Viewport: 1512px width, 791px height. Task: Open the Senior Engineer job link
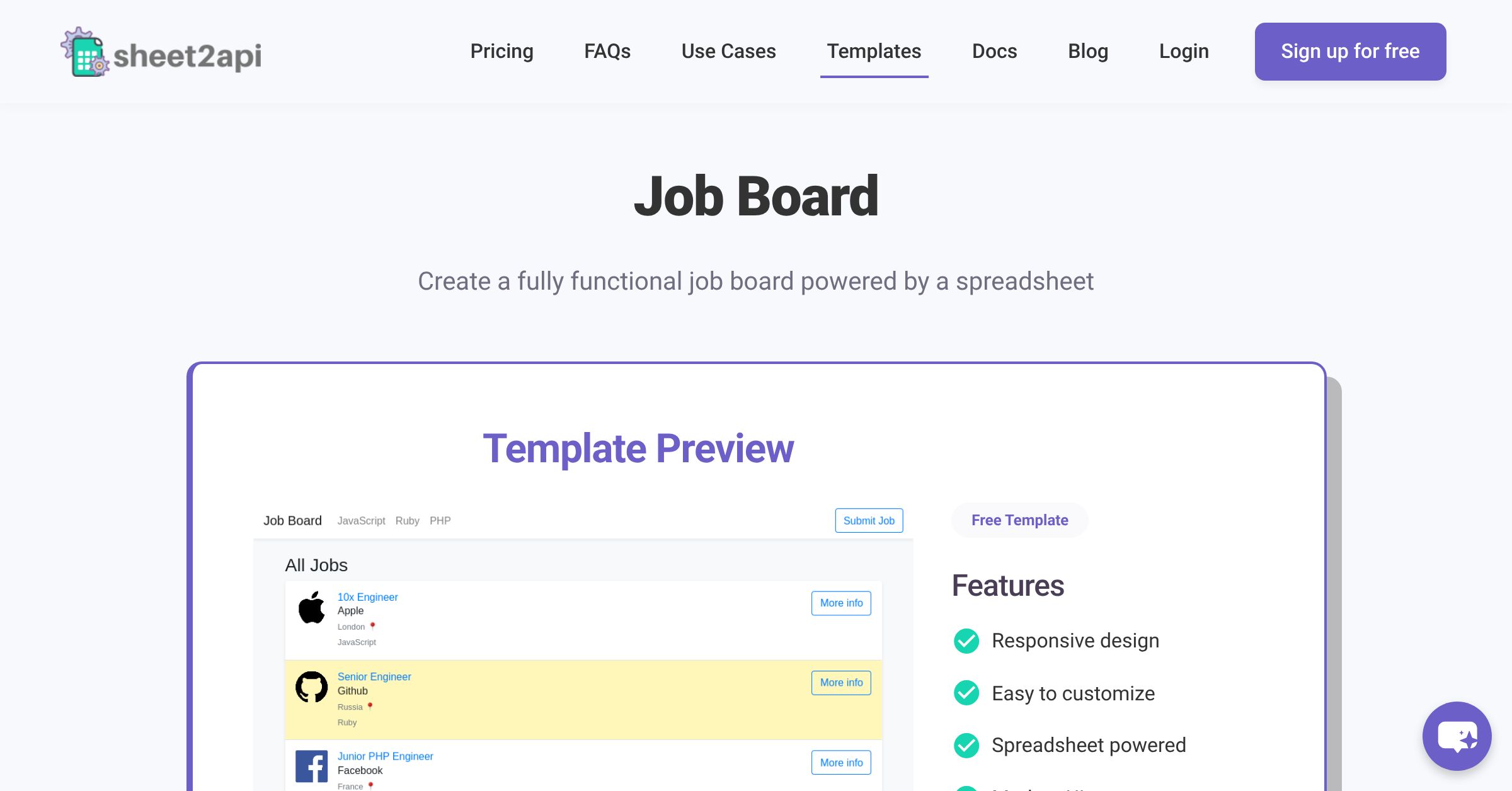tap(374, 677)
